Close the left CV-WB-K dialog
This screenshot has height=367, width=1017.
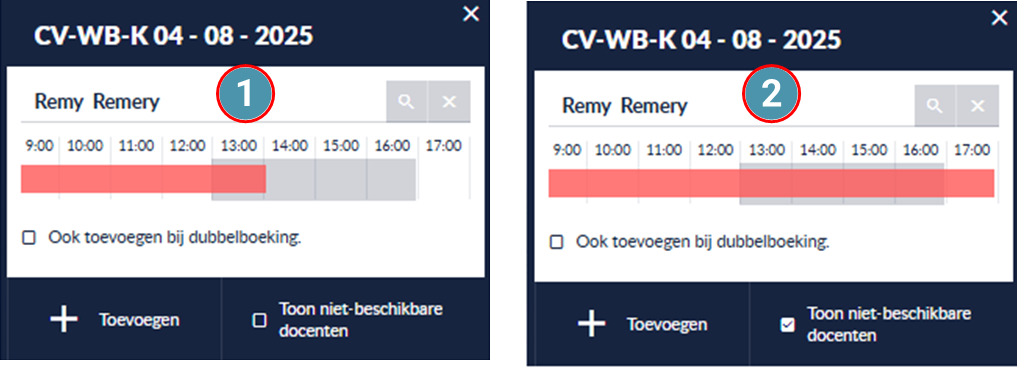point(471,14)
